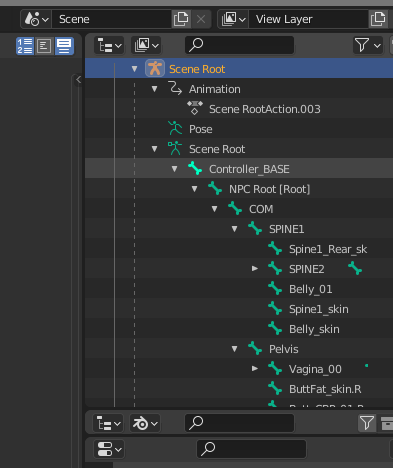Open the outliner filter dropdown
This screenshot has width=393, height=468.
click(x=367, y=45)
